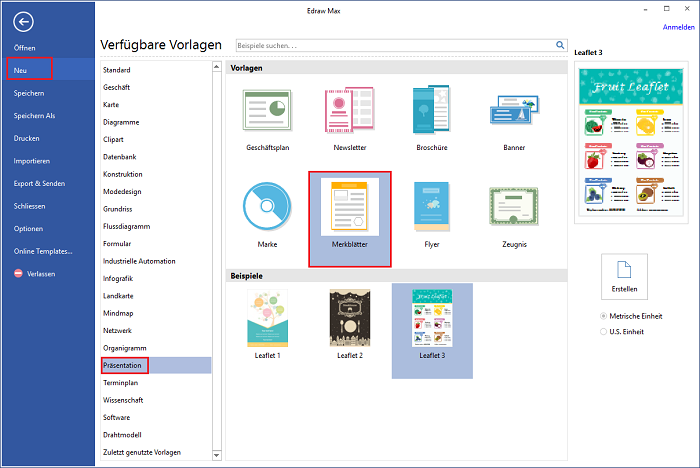Pick the Banner template icon
Screen dimensions: 700x468
click(x=514, y=110)
